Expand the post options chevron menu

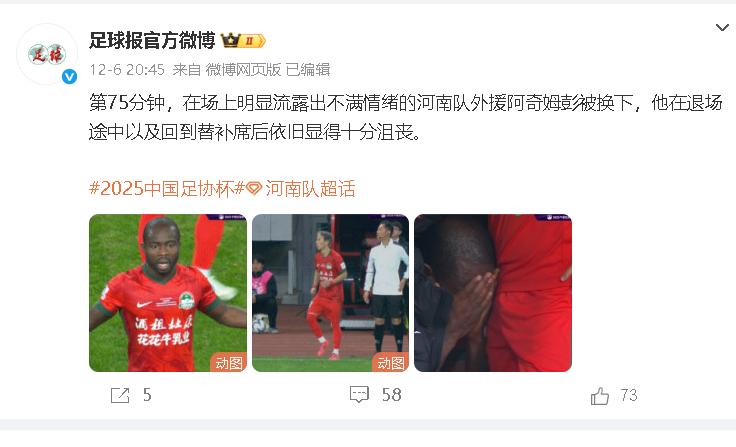[x=722, y=27]
